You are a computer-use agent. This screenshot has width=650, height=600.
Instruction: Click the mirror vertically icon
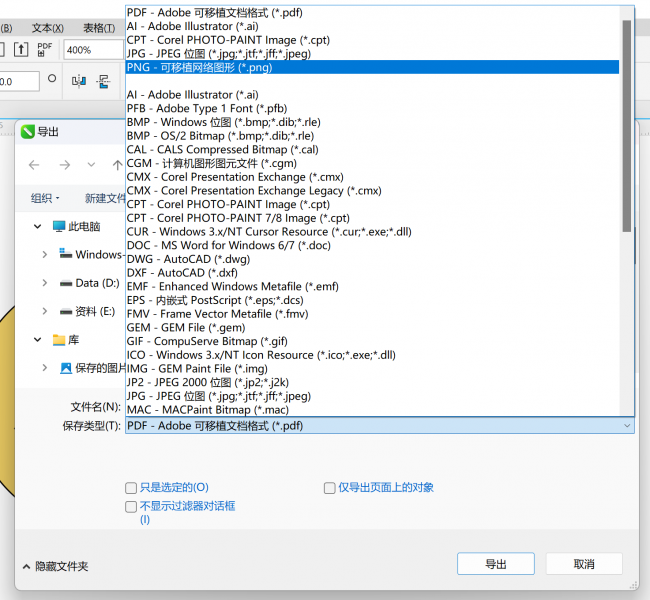(x=103, y=81)
